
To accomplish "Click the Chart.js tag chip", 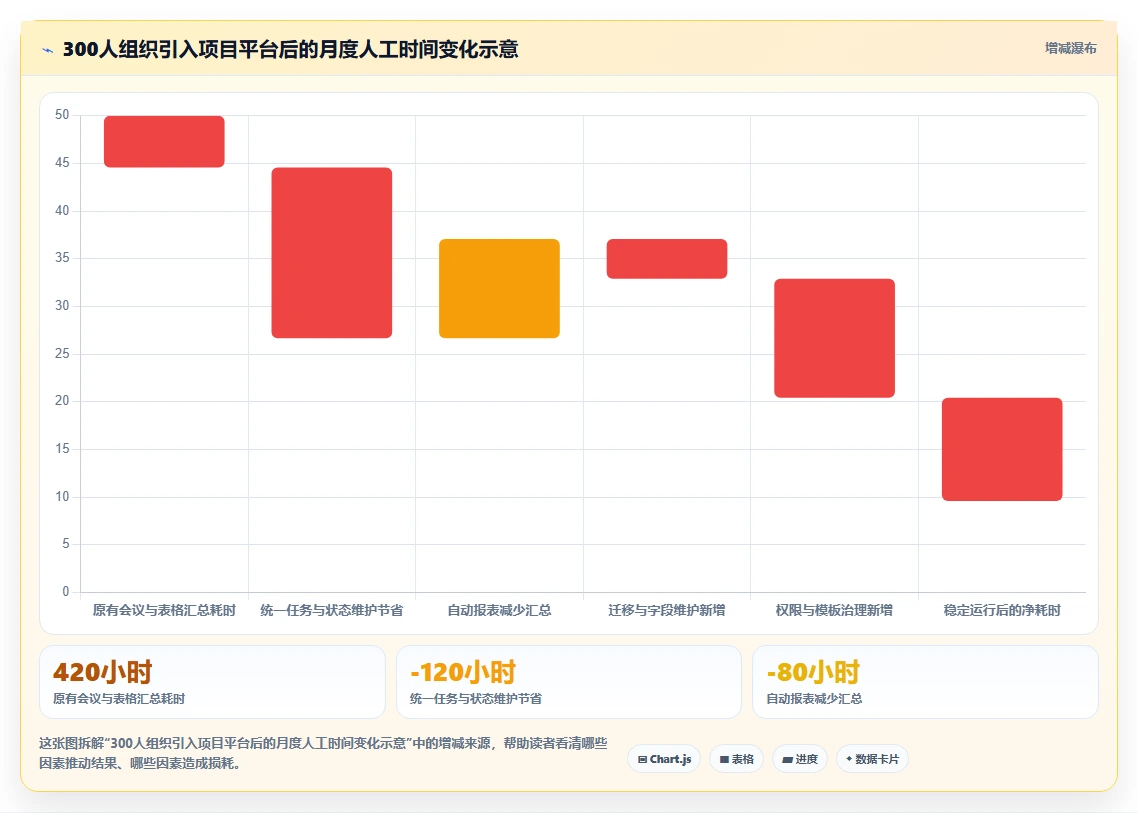I will click(664, 759).
